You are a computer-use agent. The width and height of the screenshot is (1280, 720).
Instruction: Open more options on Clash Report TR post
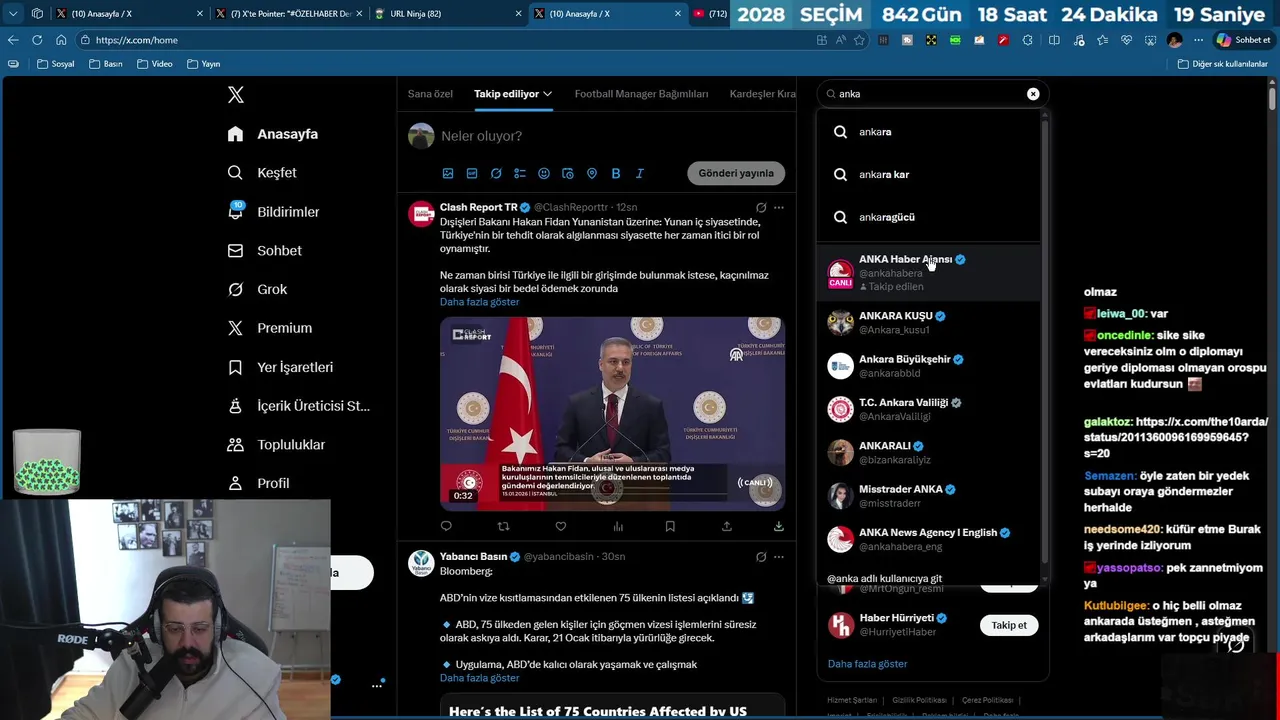(x=779, y=208)
